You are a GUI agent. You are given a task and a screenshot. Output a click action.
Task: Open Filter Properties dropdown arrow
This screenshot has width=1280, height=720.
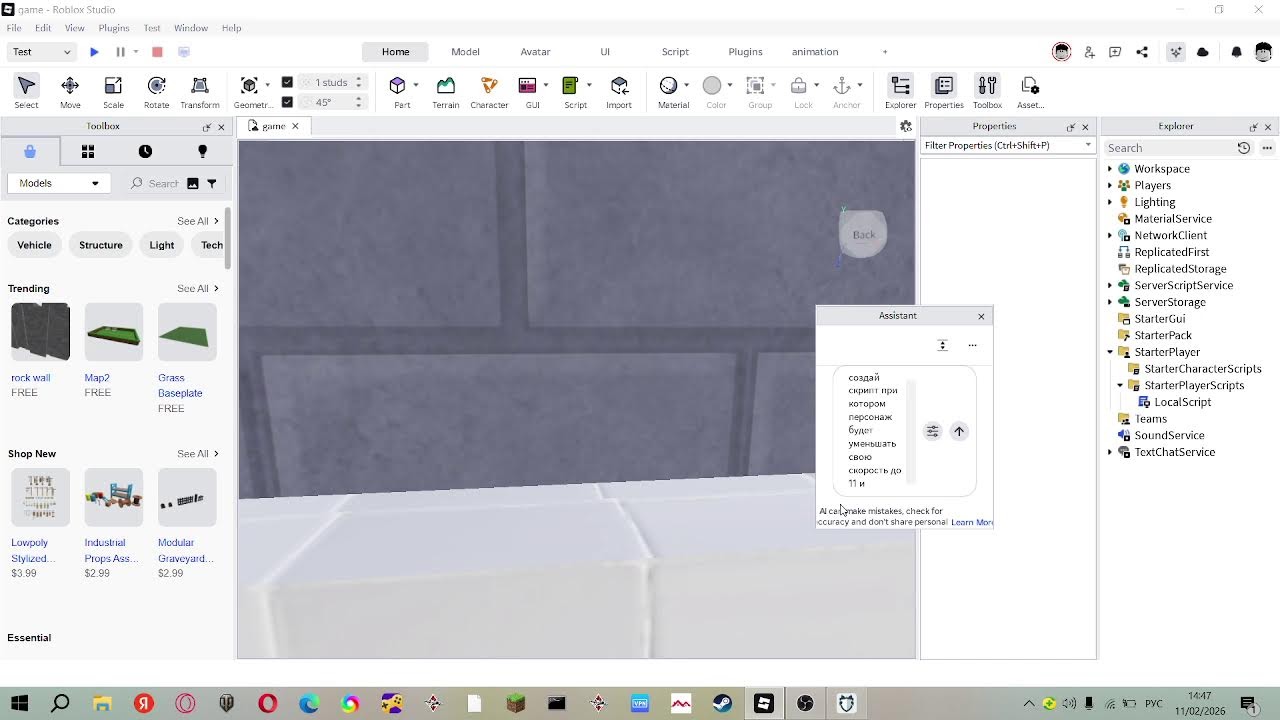[x=1088, y=146]
